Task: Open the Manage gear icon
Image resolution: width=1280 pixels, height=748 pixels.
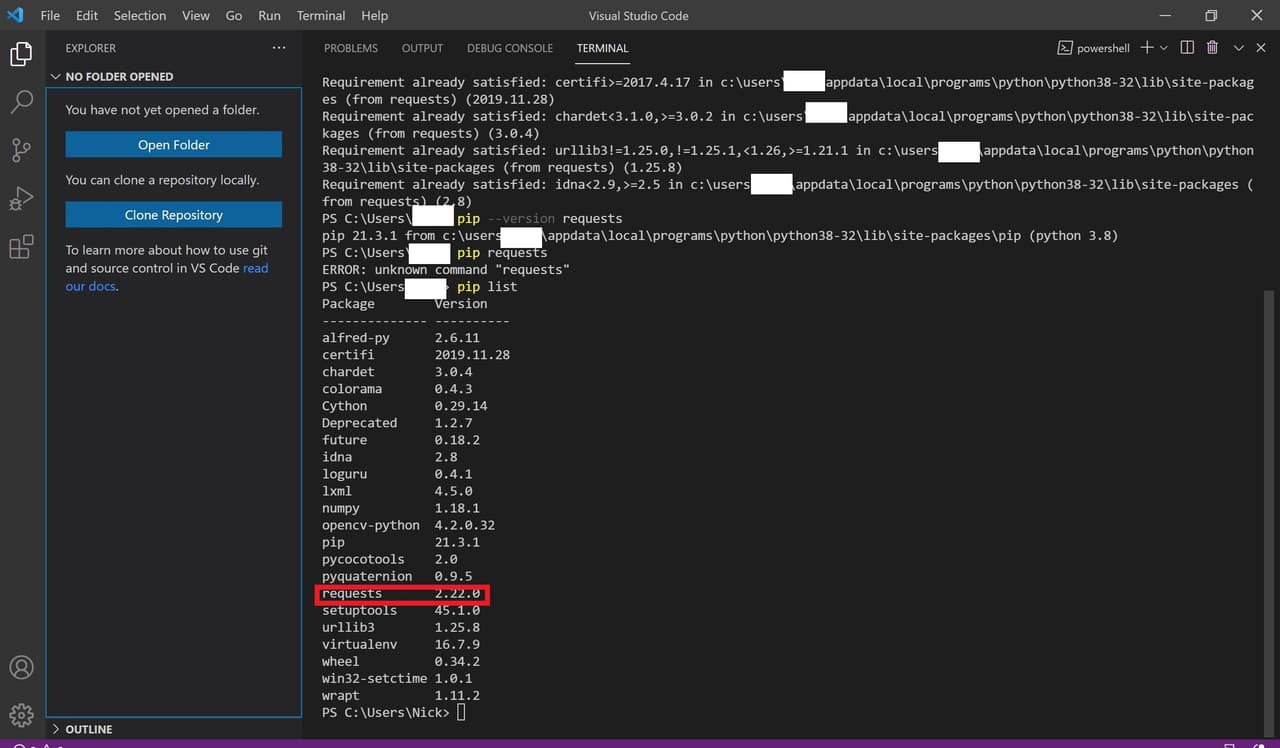Action: 21,715
